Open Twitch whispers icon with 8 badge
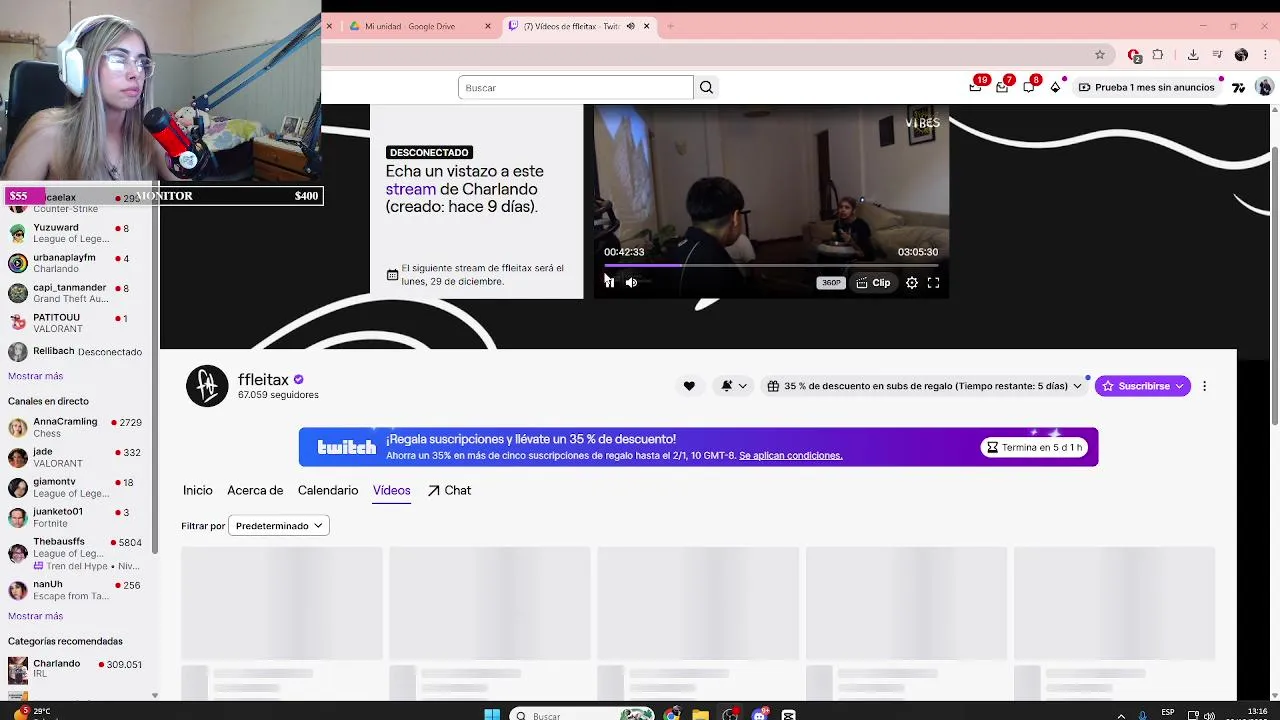Image resolution: width=1280 pixels, height=720 pixels. (x=1029, y=87)
